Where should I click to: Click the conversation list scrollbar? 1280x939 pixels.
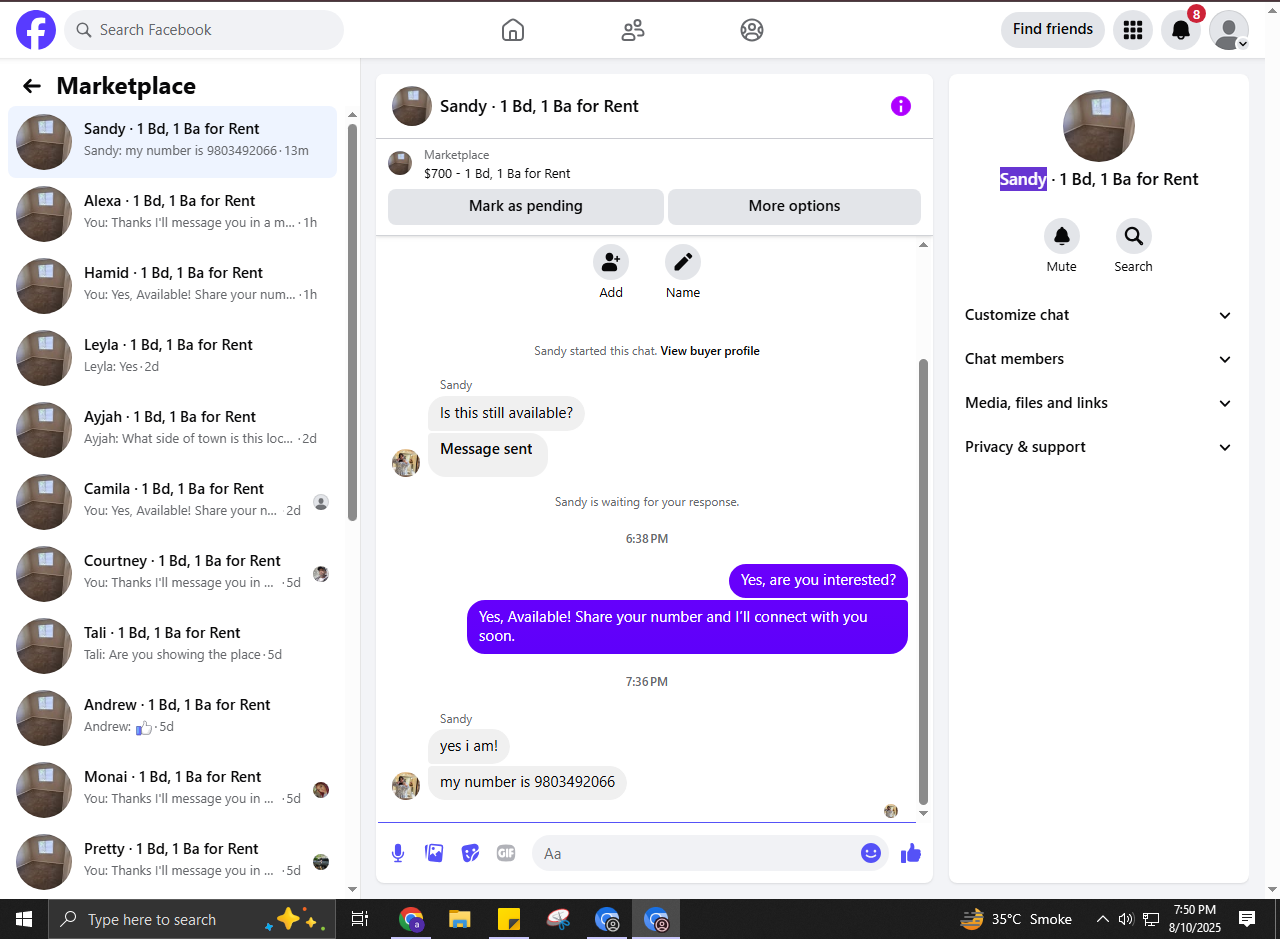352,322
